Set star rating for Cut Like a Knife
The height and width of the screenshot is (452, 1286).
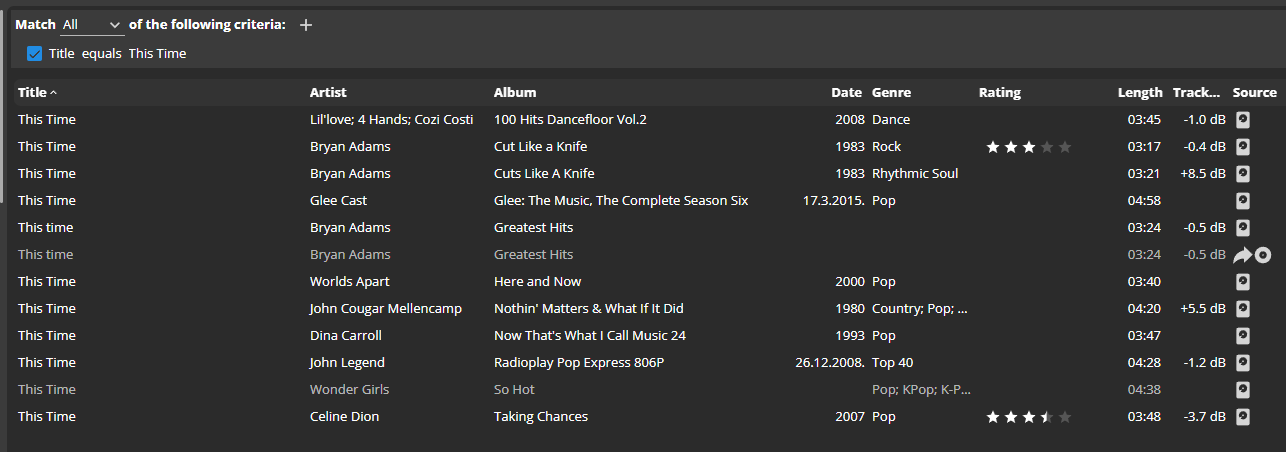pos(1028,147)
